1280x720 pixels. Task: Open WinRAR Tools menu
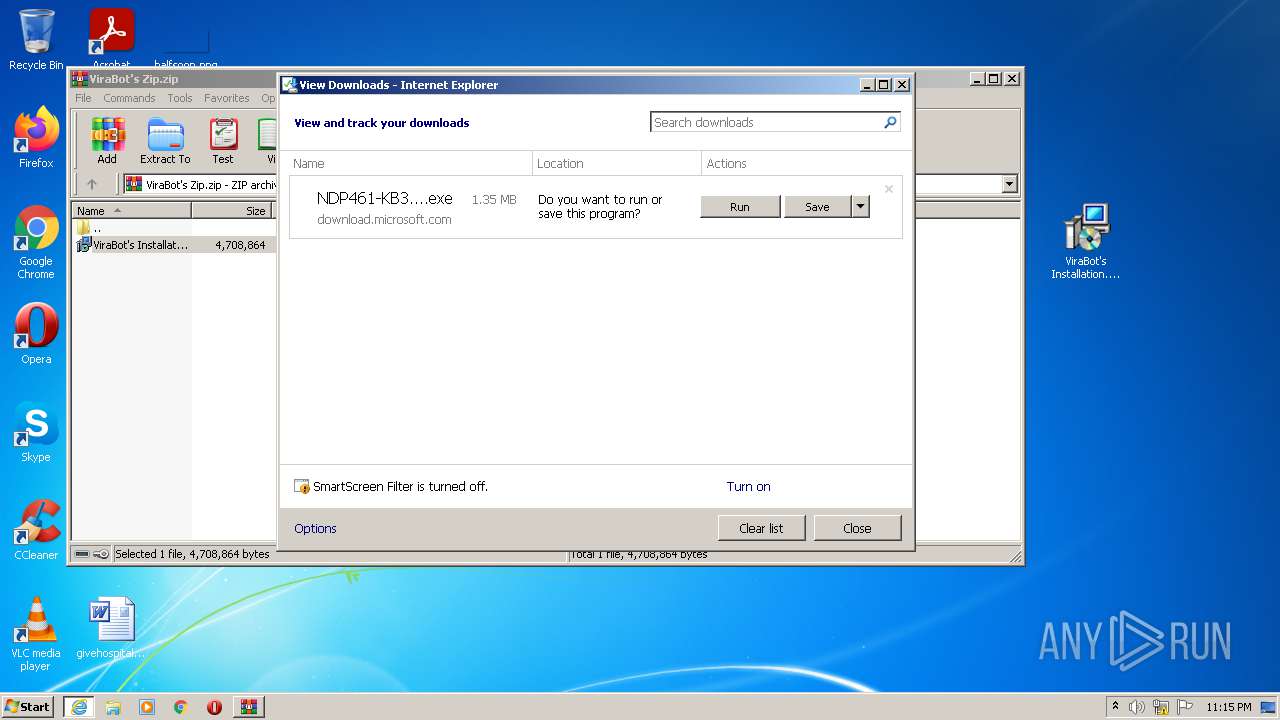(x=180, y=98)
